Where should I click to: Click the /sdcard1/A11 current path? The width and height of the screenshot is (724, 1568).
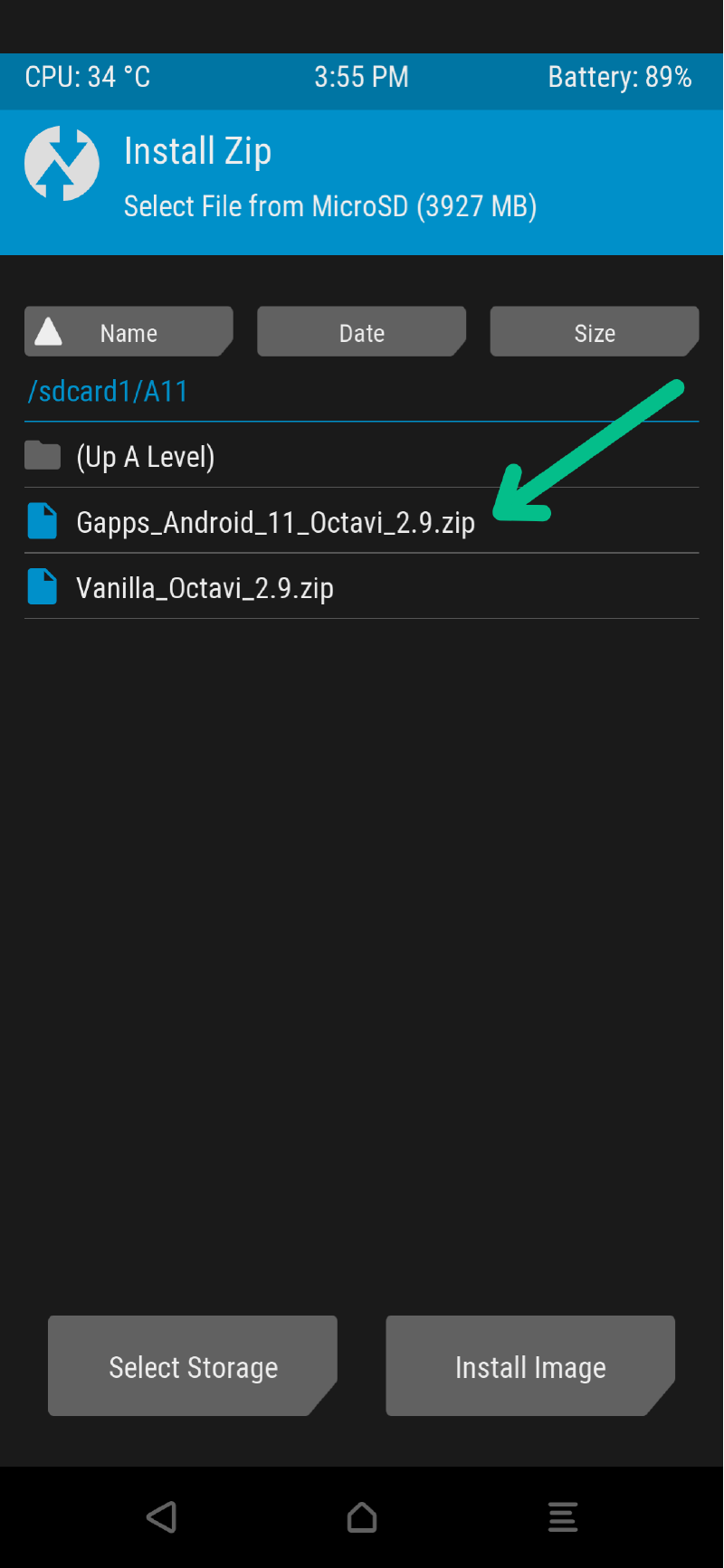(108, 391)
